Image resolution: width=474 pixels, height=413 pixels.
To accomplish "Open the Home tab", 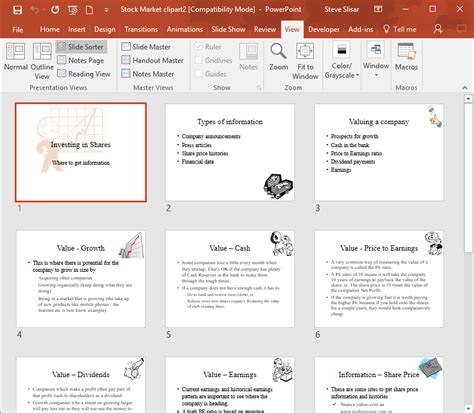I will 50,30.
